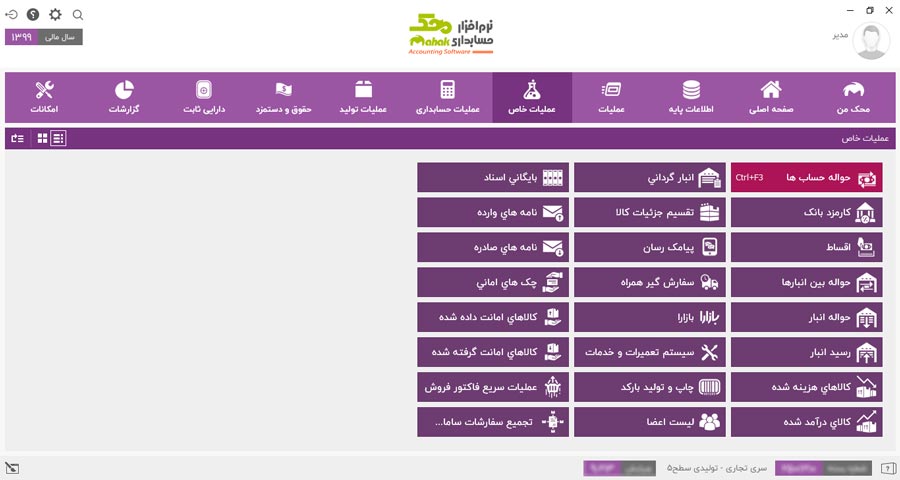Open the اطلاعات پایه menu

pyautogui.click(x=691, y=97)
